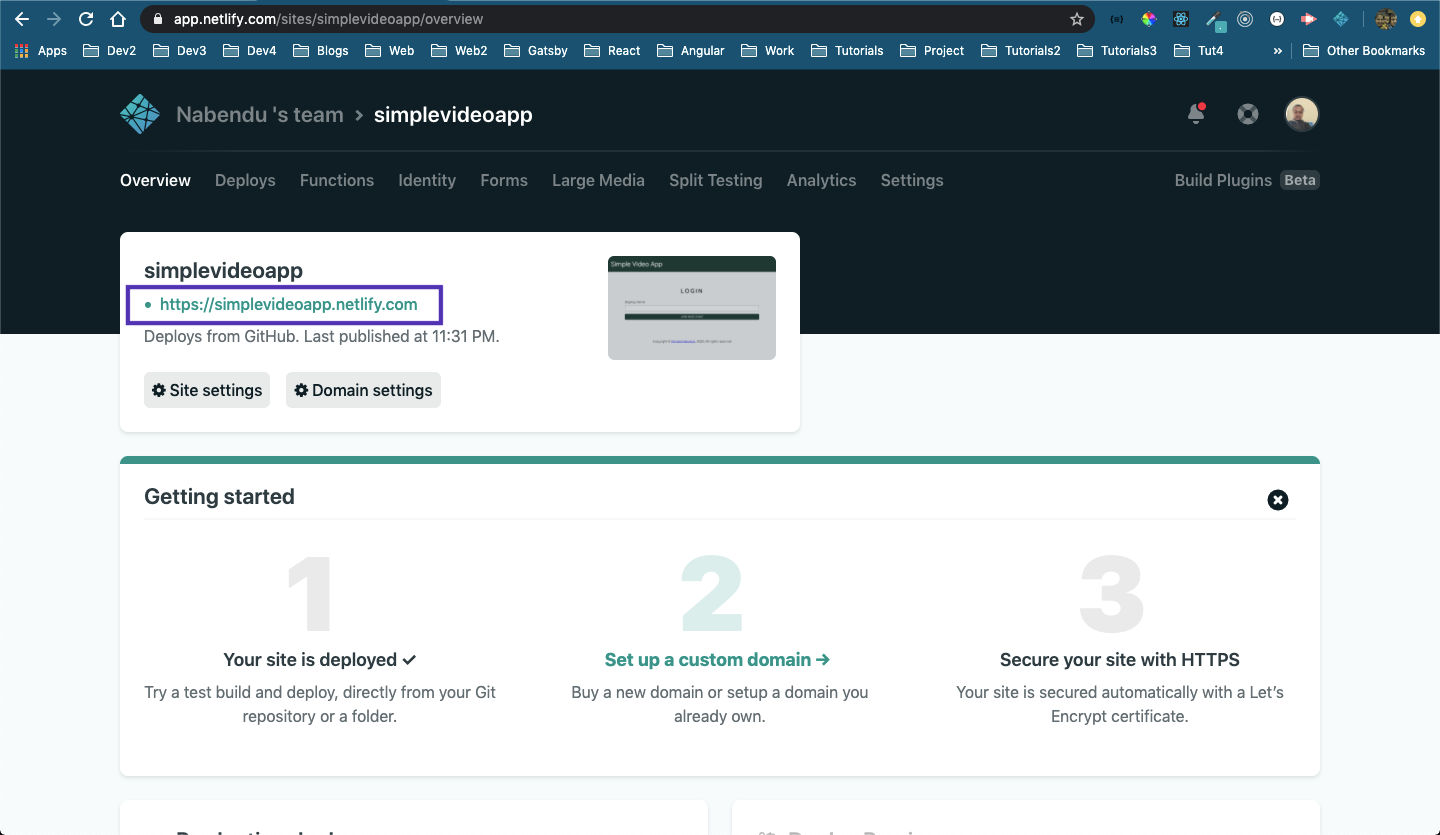This screenshot has width=1440, height=835.
Task: Open the Gatsby bookmarks folder
Action: [x=536, y=50]
